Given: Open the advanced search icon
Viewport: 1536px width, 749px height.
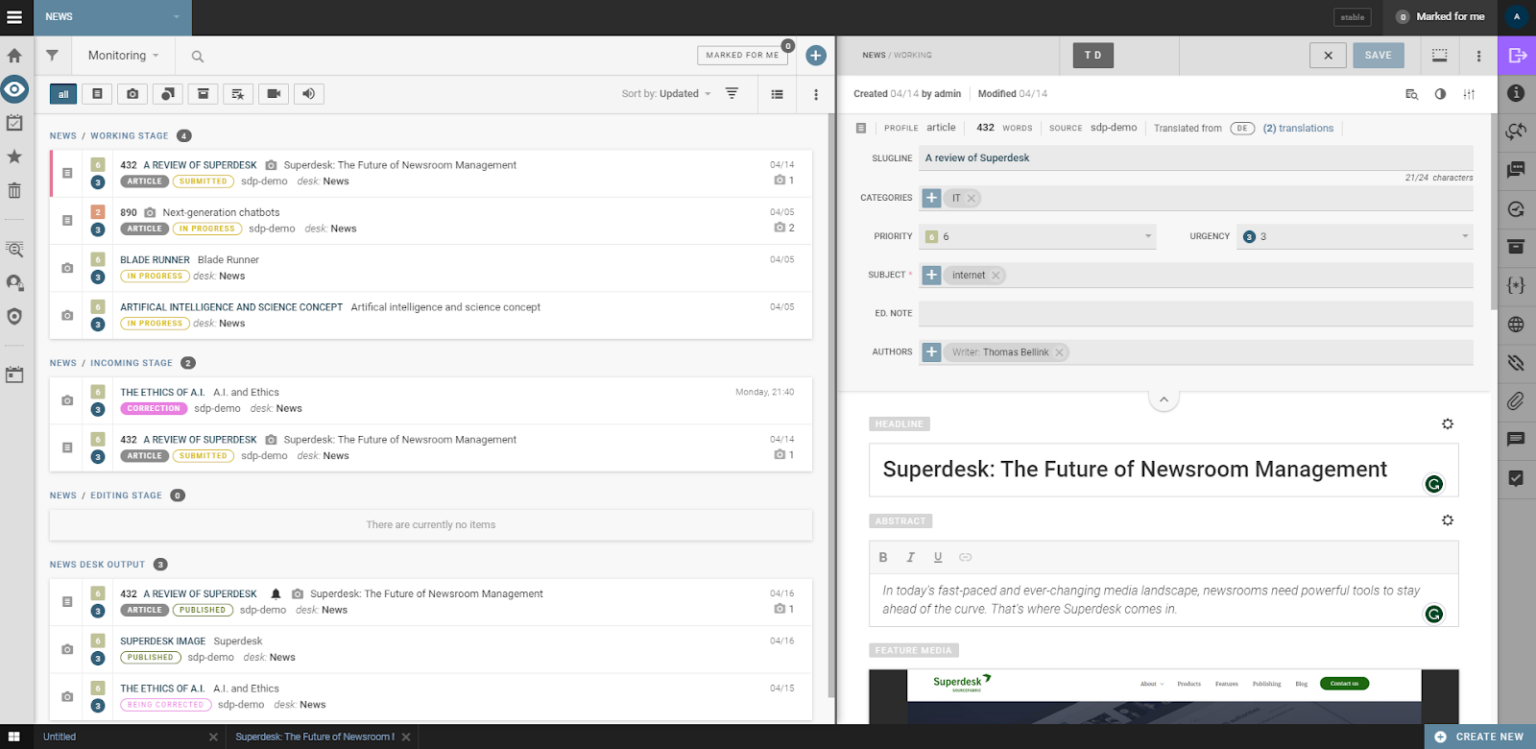Looking at the screenshot, I should 15,249.
